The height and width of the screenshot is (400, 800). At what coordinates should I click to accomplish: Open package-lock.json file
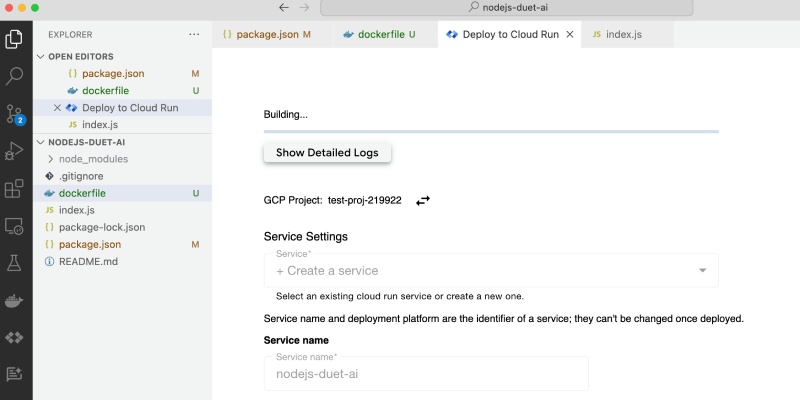tap(122, 228)
